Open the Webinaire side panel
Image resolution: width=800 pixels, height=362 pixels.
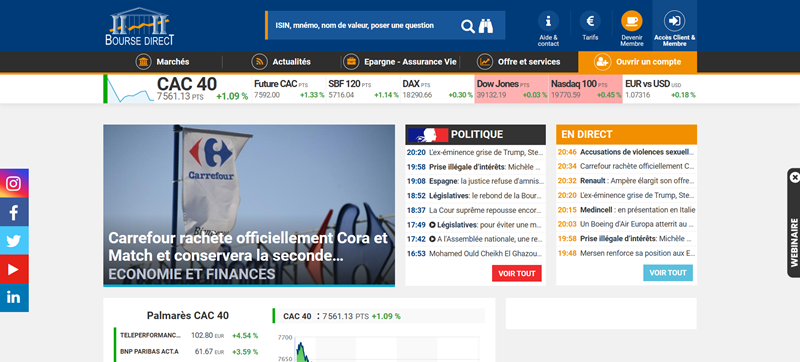[794, 242]
